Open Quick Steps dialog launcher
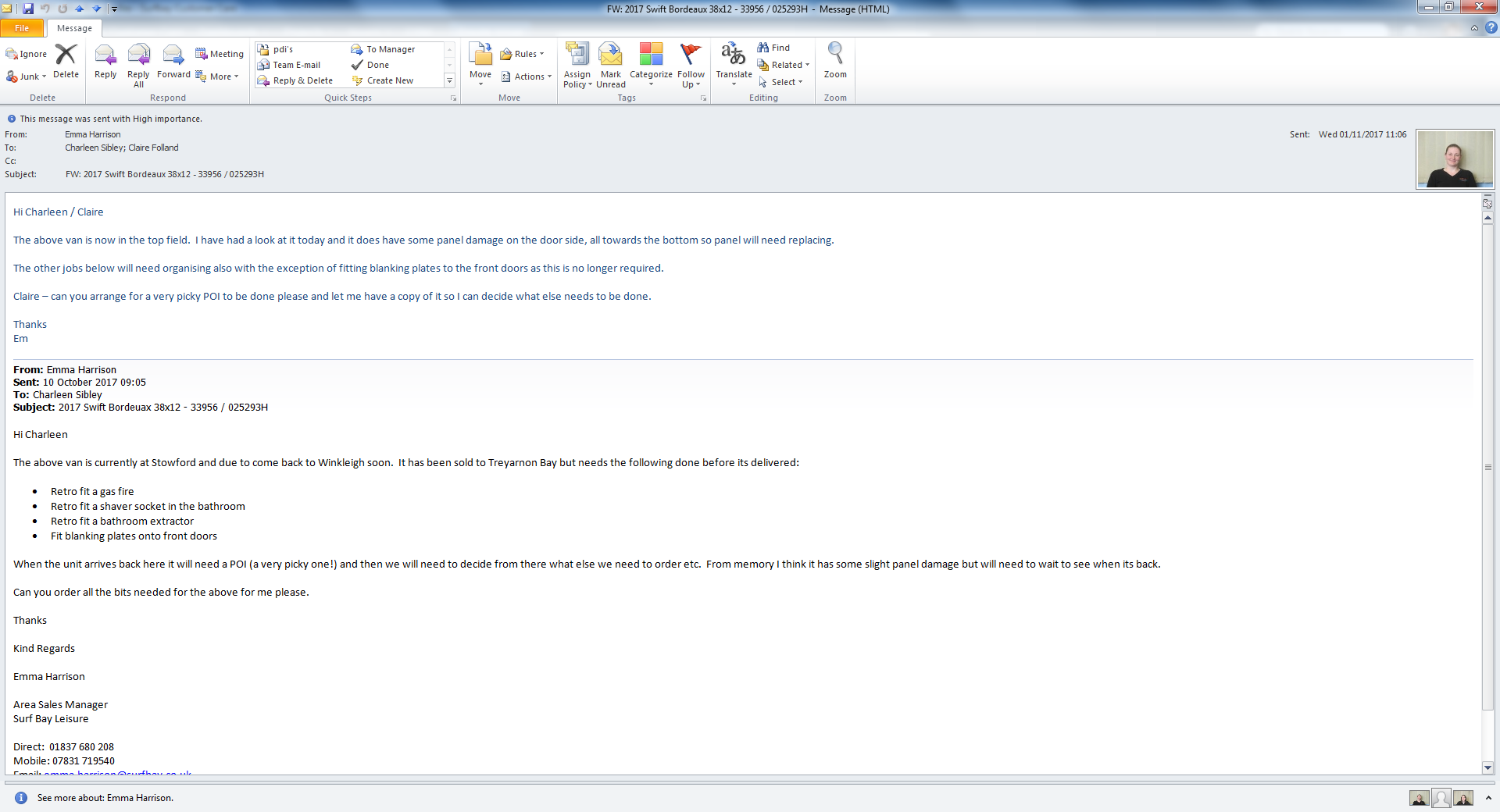Image resolution: width=1500 pixels, height=812 pixels. (x=453, y=98)
